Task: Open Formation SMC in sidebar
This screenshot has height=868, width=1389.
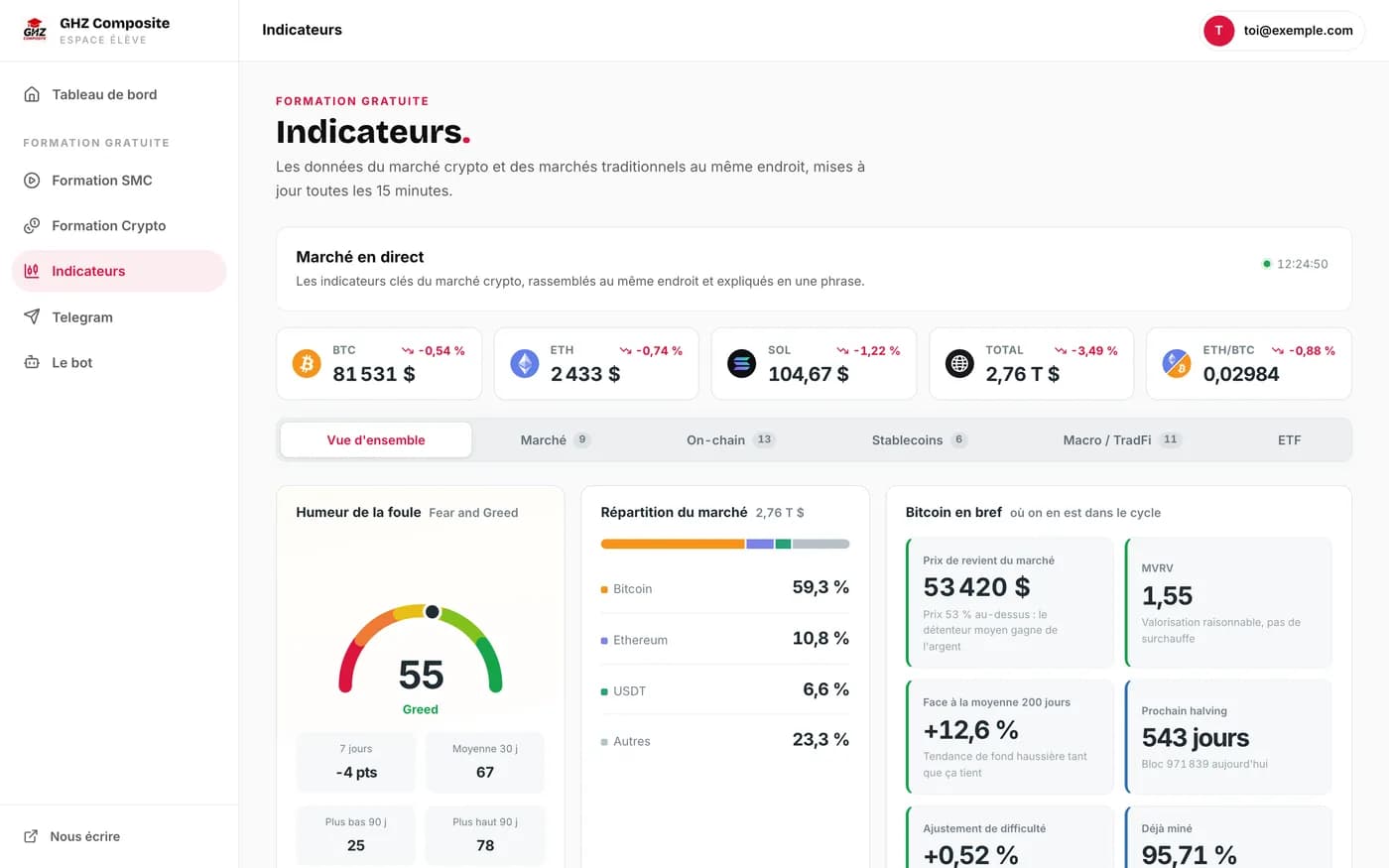Action: [x=119, y=181]
